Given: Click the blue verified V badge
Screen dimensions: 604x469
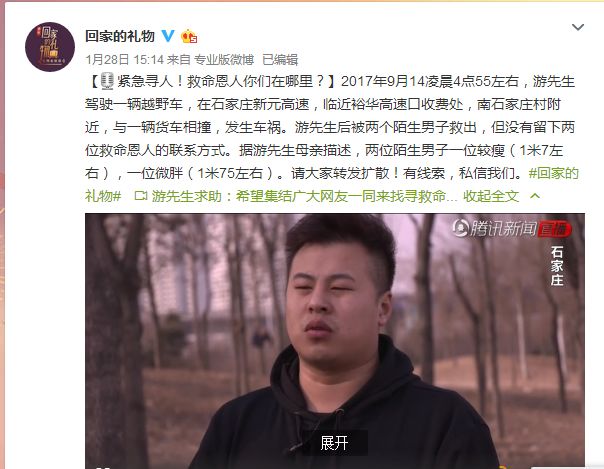Looking at the screenshot, I should [168, 36].
